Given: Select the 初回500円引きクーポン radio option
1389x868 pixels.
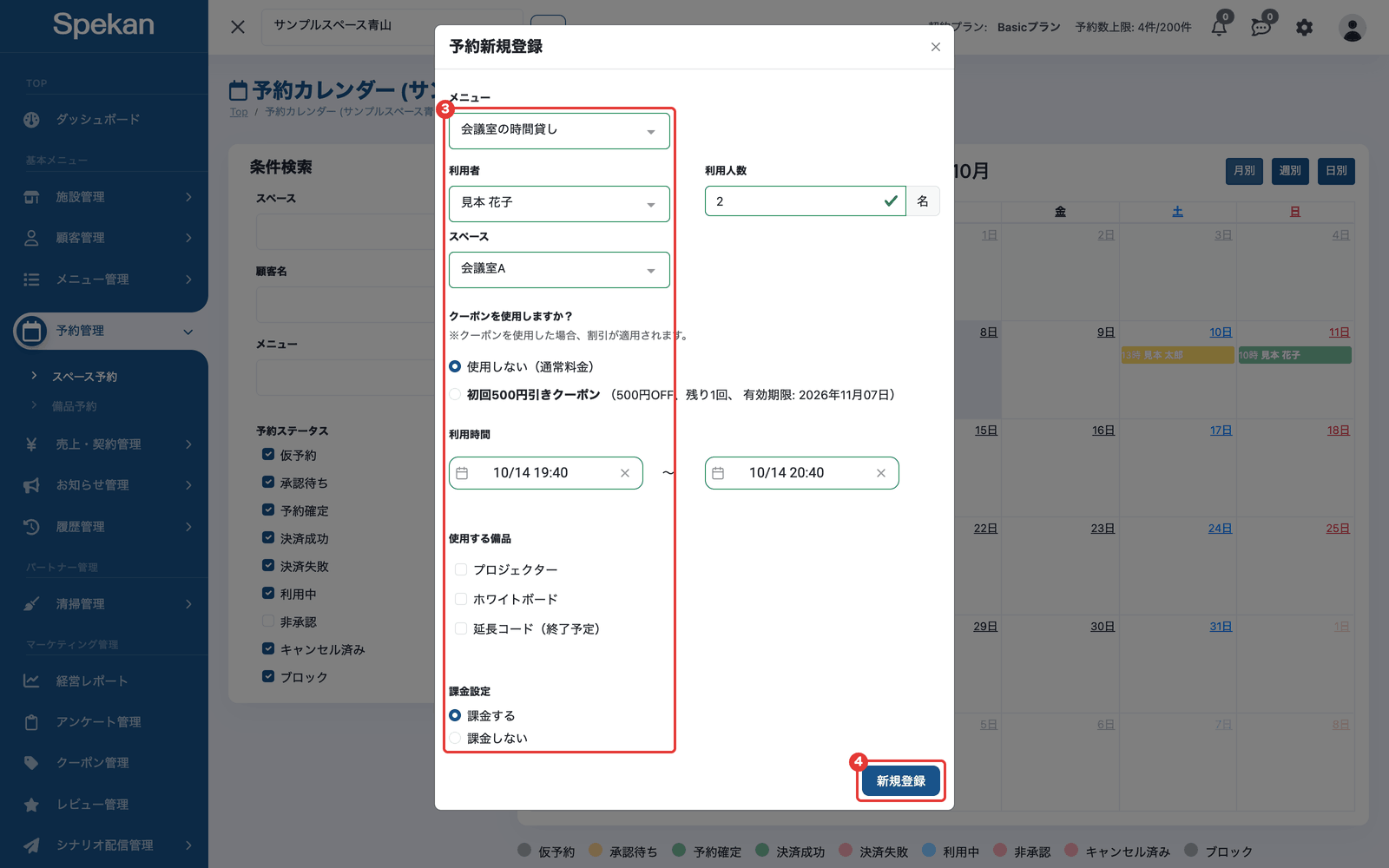Looking at the screenshot, I should (455, 394).
